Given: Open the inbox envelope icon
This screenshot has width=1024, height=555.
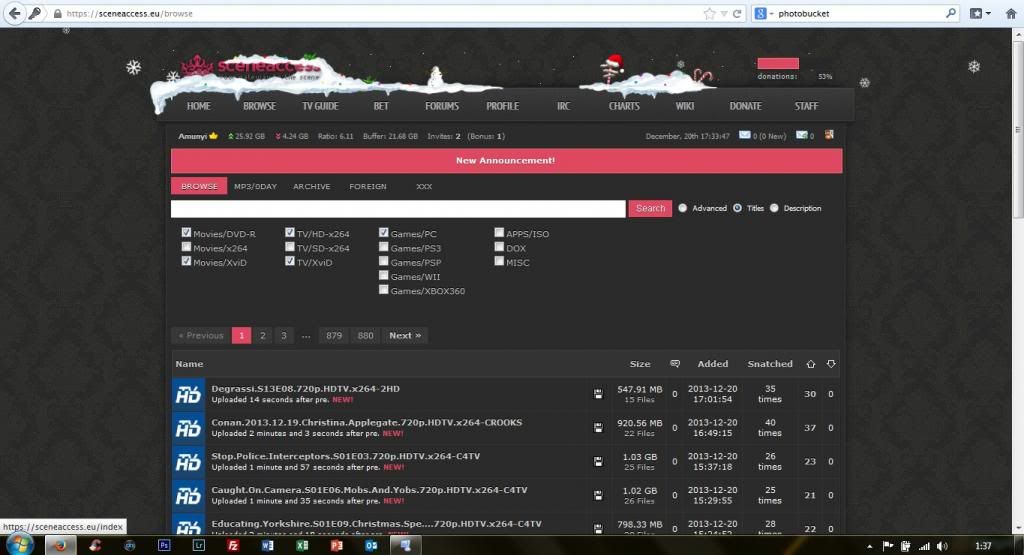Looking at the screenshot, I should 744,135.
